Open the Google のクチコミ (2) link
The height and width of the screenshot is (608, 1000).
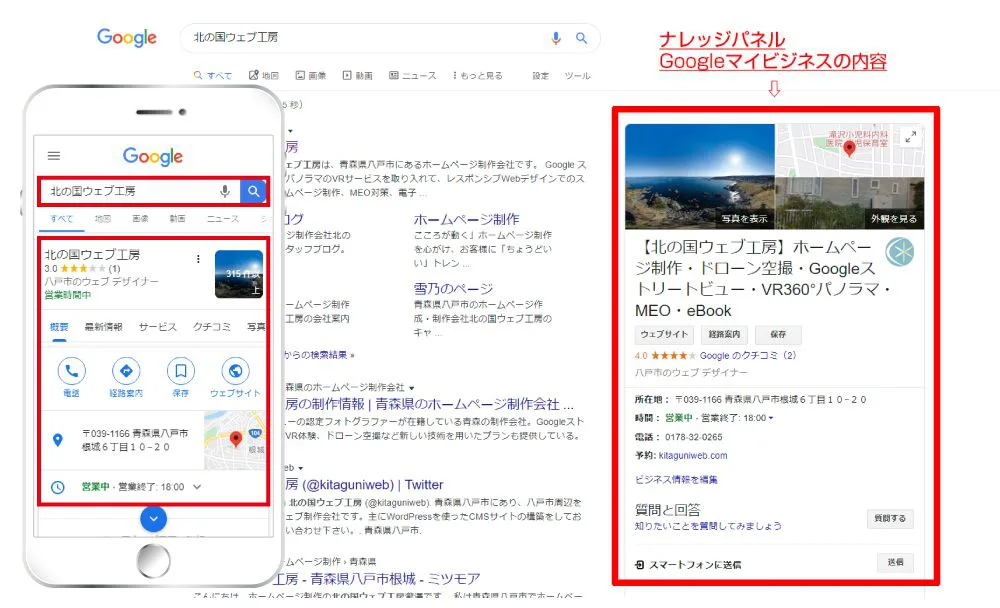(x=748, y=355)
